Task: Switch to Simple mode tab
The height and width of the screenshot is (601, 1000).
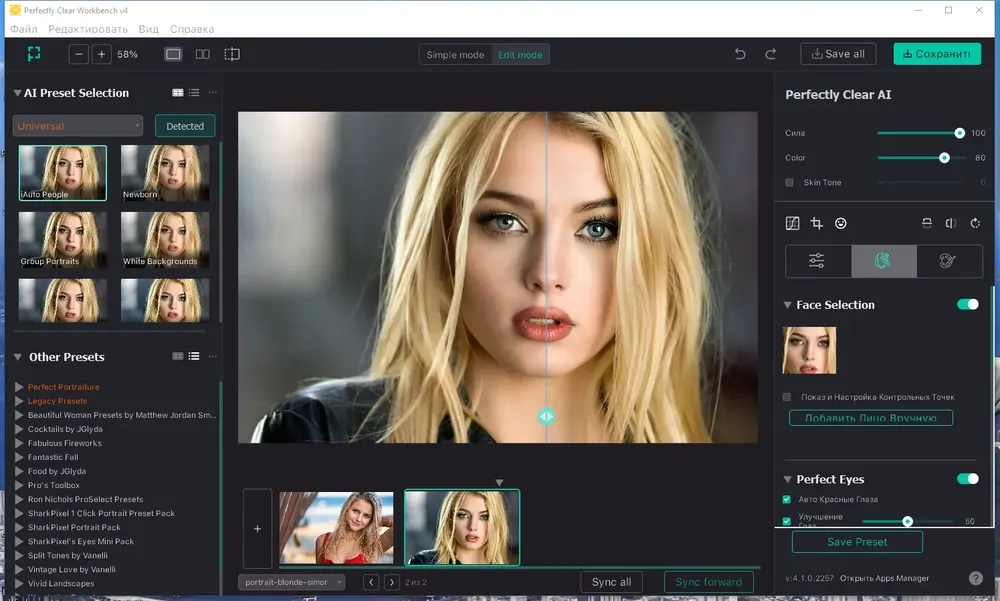Action: point(455,55)
